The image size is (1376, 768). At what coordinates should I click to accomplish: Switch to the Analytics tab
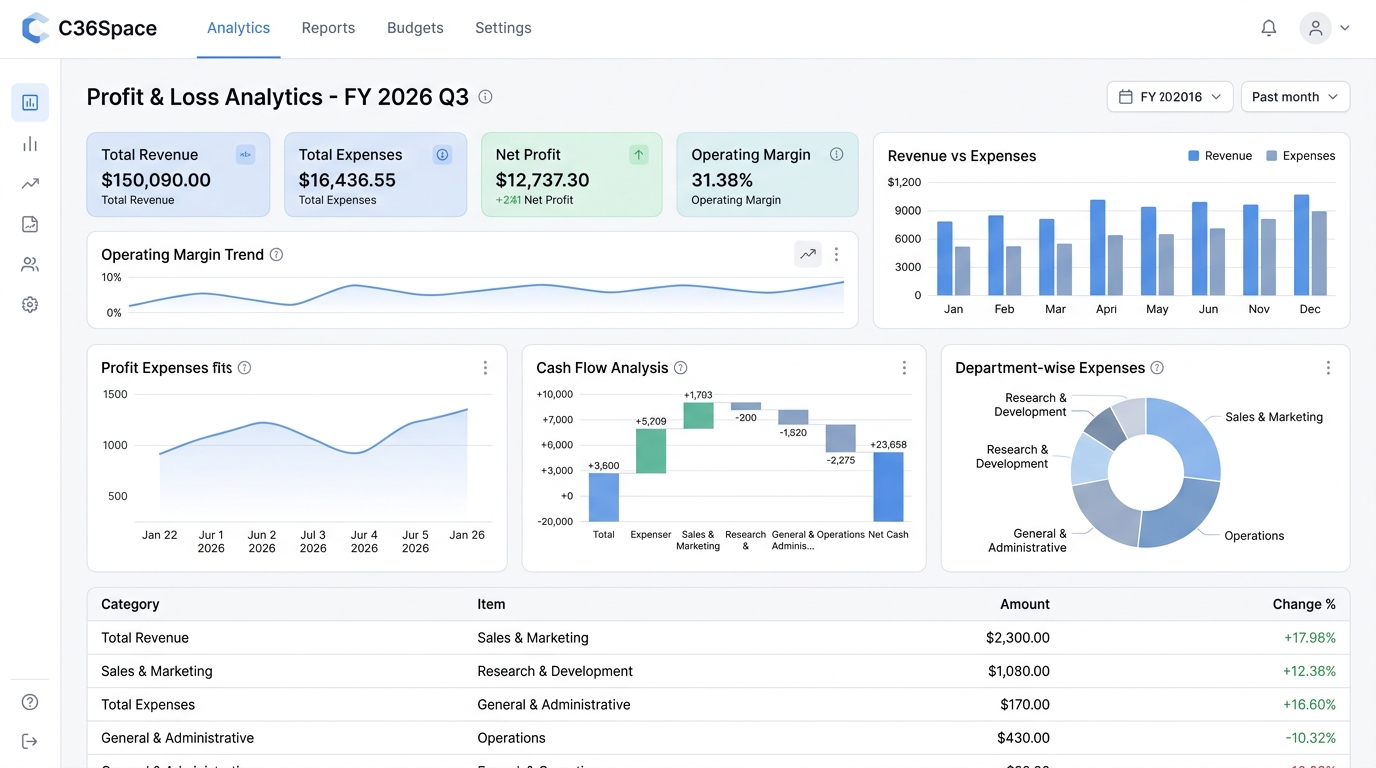(x=238, y=28)
